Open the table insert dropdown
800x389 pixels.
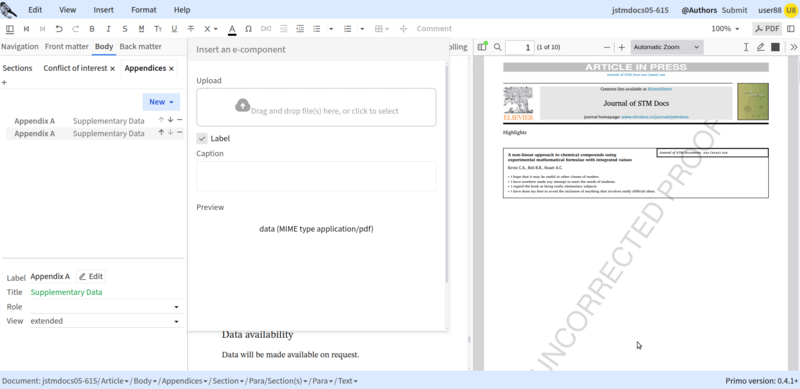(382, 29)
